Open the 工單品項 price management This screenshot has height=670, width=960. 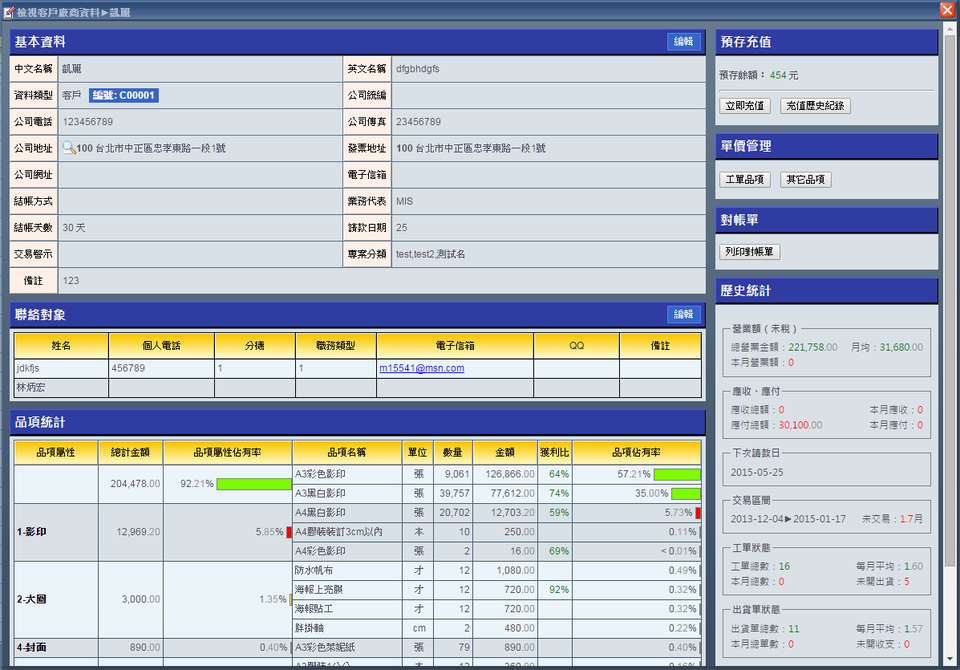[x=745, y=180]
